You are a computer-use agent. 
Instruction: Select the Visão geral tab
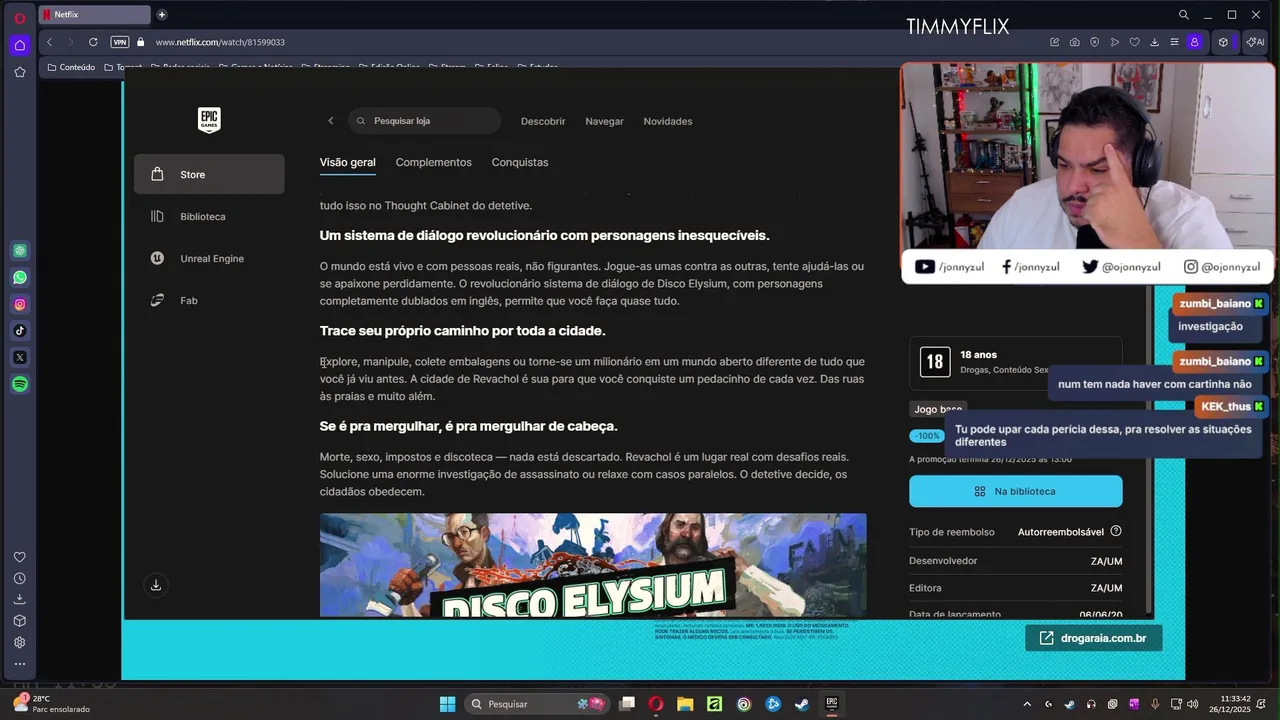click(348, 162)
